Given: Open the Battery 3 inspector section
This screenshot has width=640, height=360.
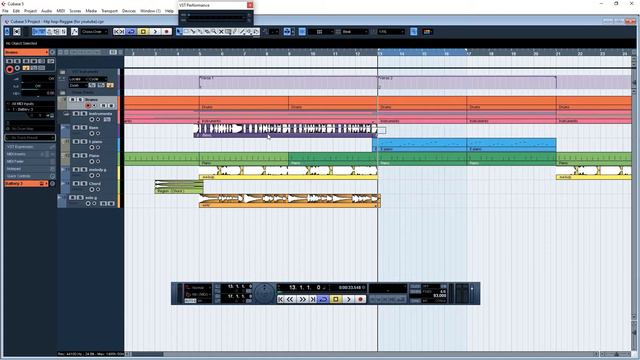Looking at the screenshot, I should 26,184.
